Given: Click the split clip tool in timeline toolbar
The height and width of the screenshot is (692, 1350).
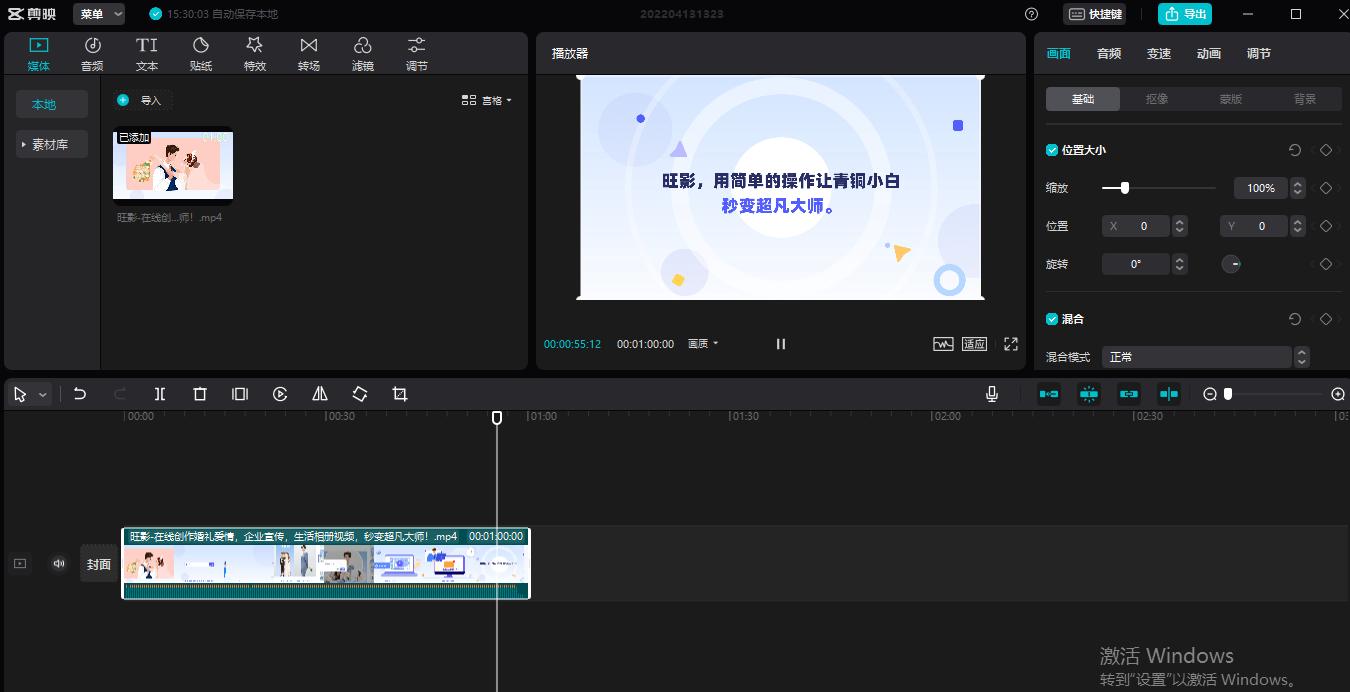Looking at the screenshot, I should [160, 394].
